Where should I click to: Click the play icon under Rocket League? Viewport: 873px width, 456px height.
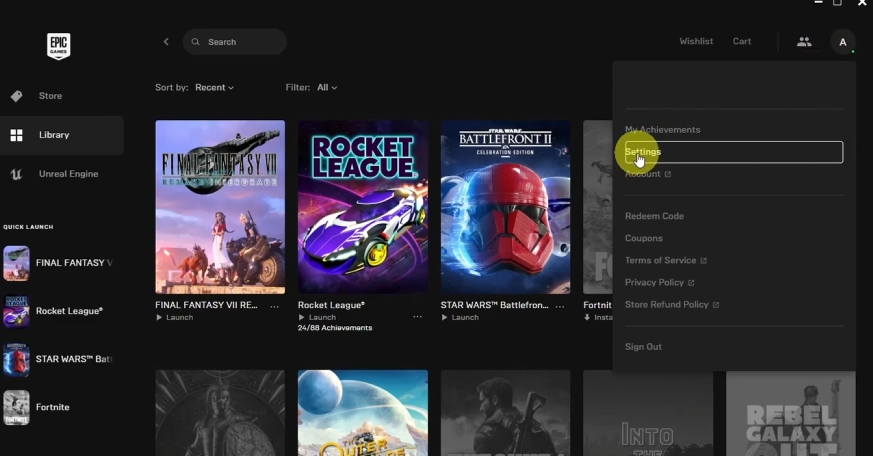(302, 317)
